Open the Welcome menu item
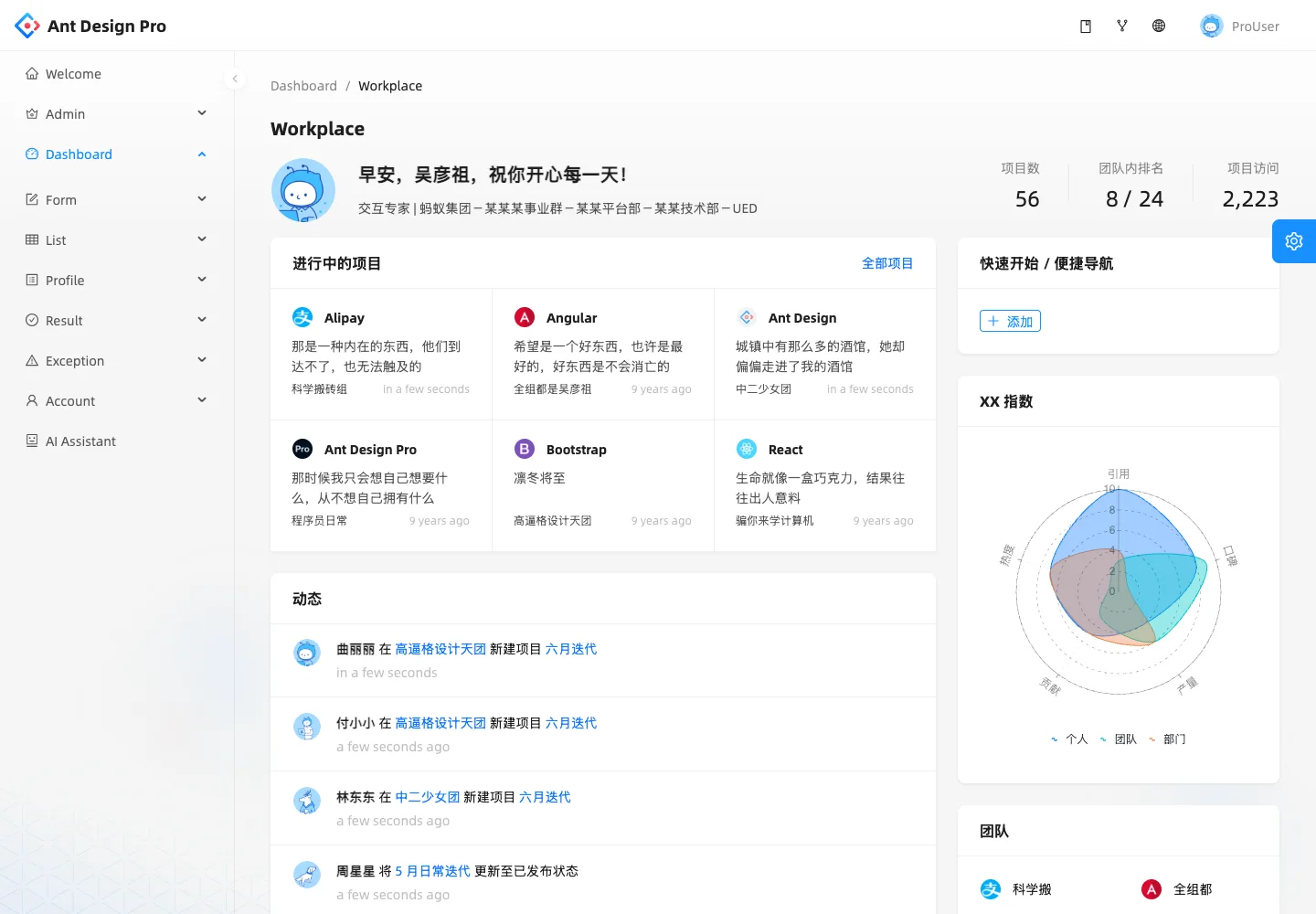This screenshot has width=1316, height=914. (117, 74)
